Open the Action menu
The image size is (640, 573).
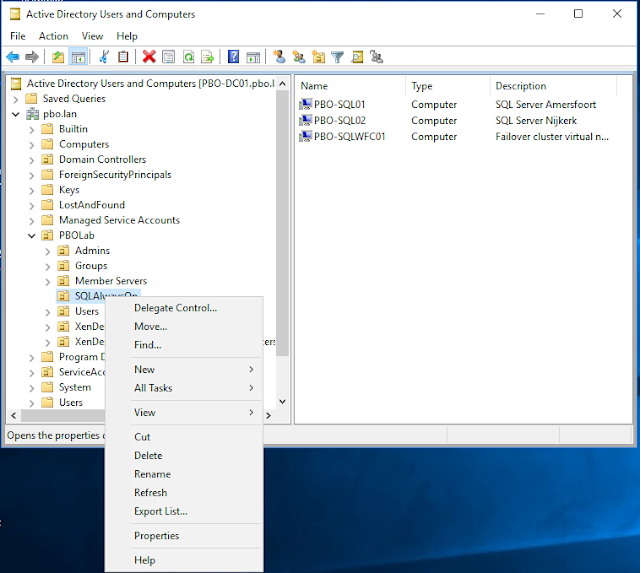pyautogui.click(x=53, y=36)
